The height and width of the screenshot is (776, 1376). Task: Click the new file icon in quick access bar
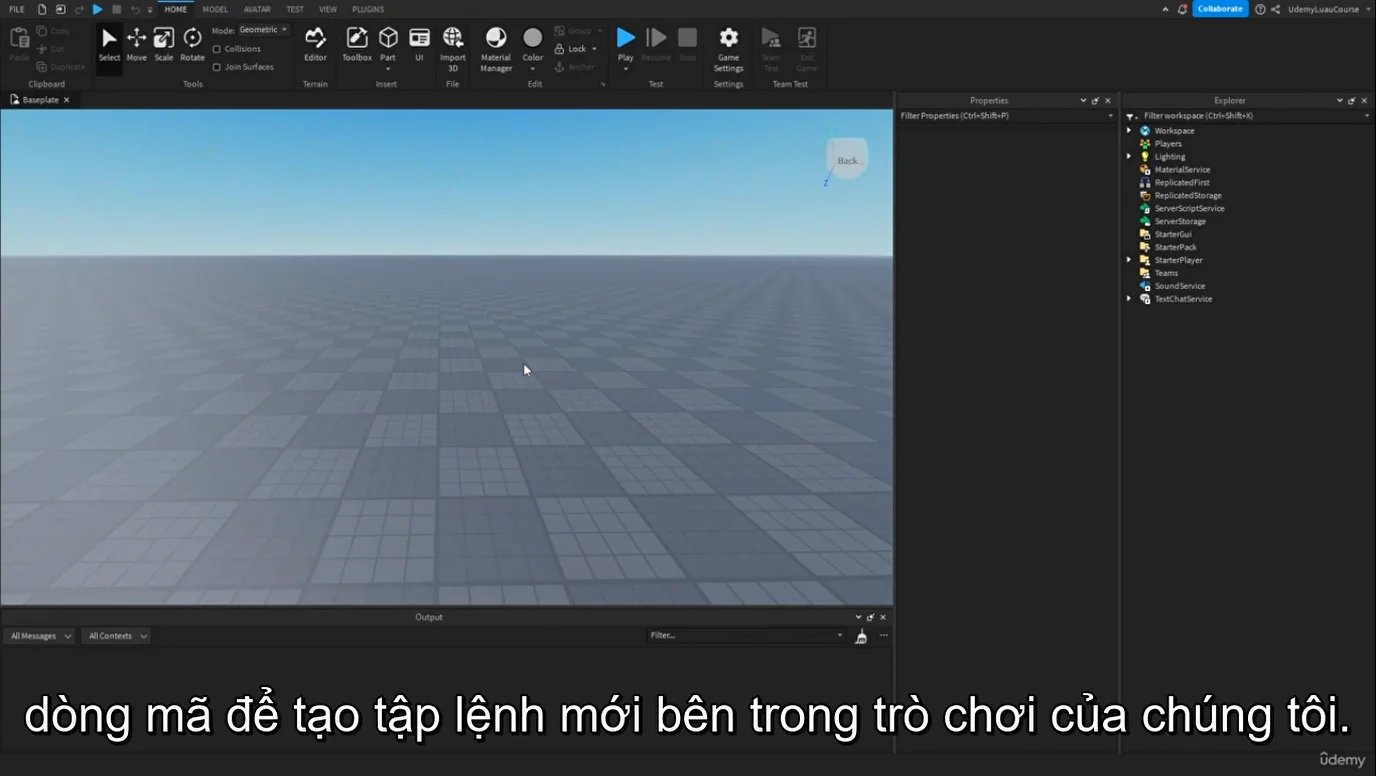(x=42, y=9)
